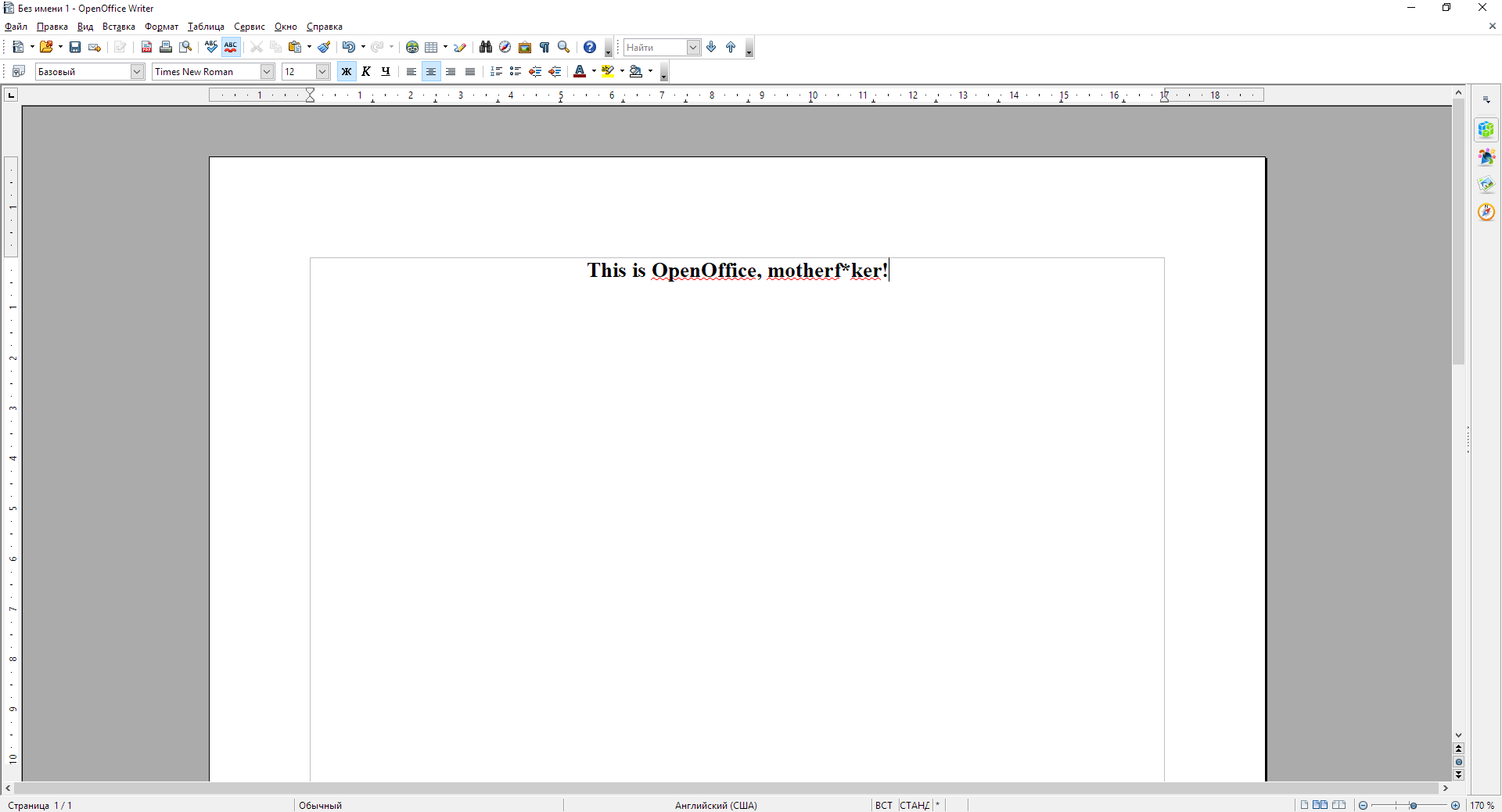Viewport: 1502px width, 812px height.
Task: Click Английский (США) language field
Action: [x=716, y=805]
